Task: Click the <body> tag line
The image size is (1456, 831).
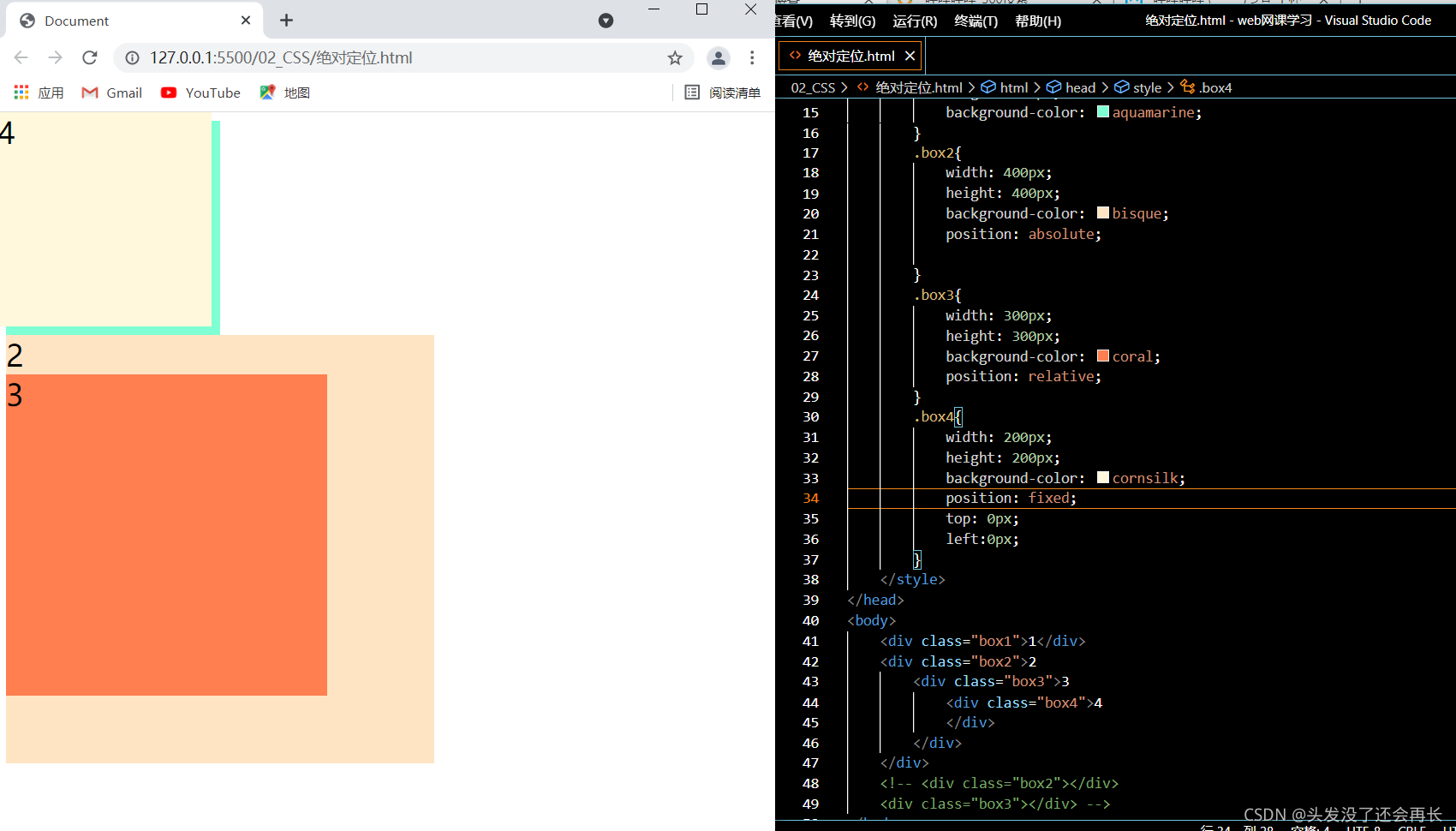Action: 871,620
